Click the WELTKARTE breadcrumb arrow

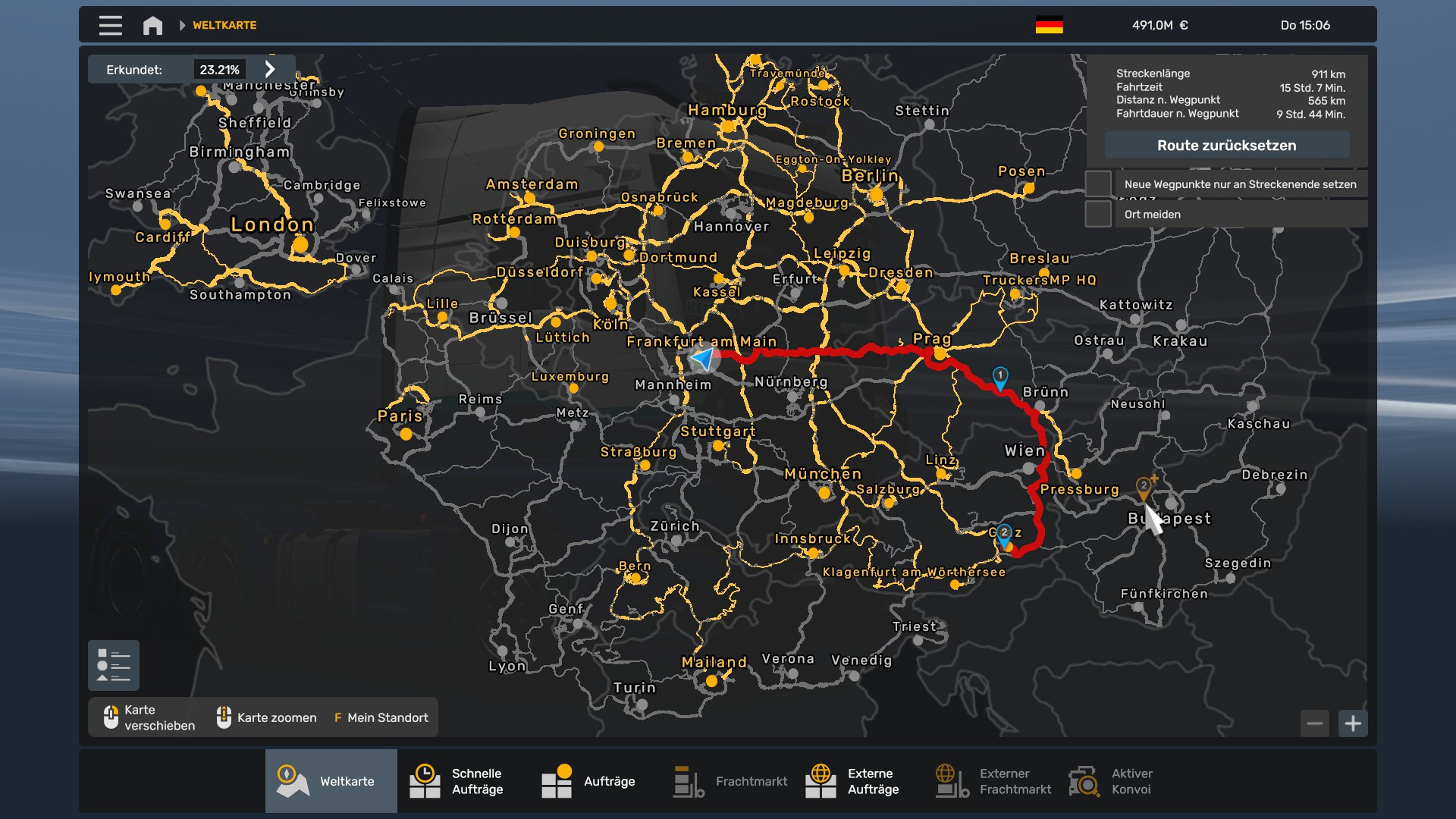click(x=182, y=26)
